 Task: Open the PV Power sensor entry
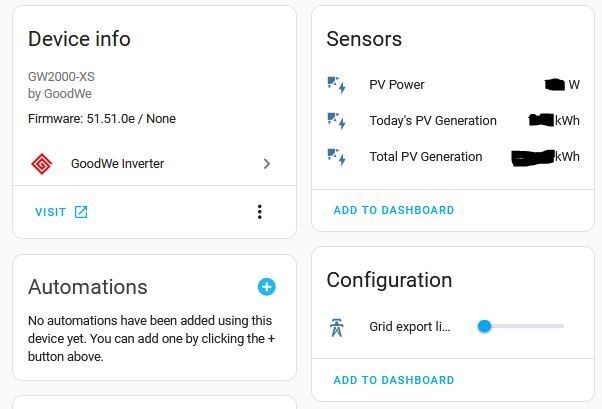tap(397, 85)
